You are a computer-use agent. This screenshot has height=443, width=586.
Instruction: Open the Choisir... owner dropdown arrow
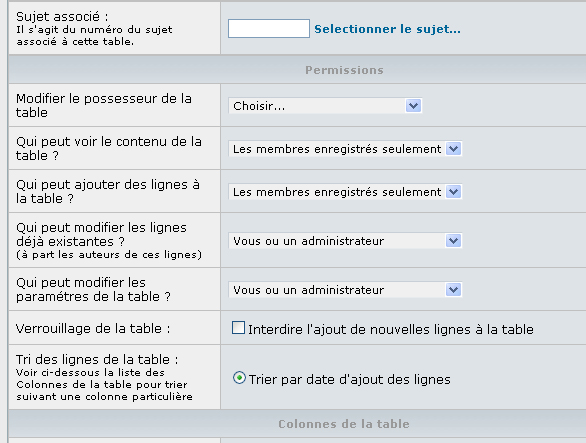pos(413,106)
